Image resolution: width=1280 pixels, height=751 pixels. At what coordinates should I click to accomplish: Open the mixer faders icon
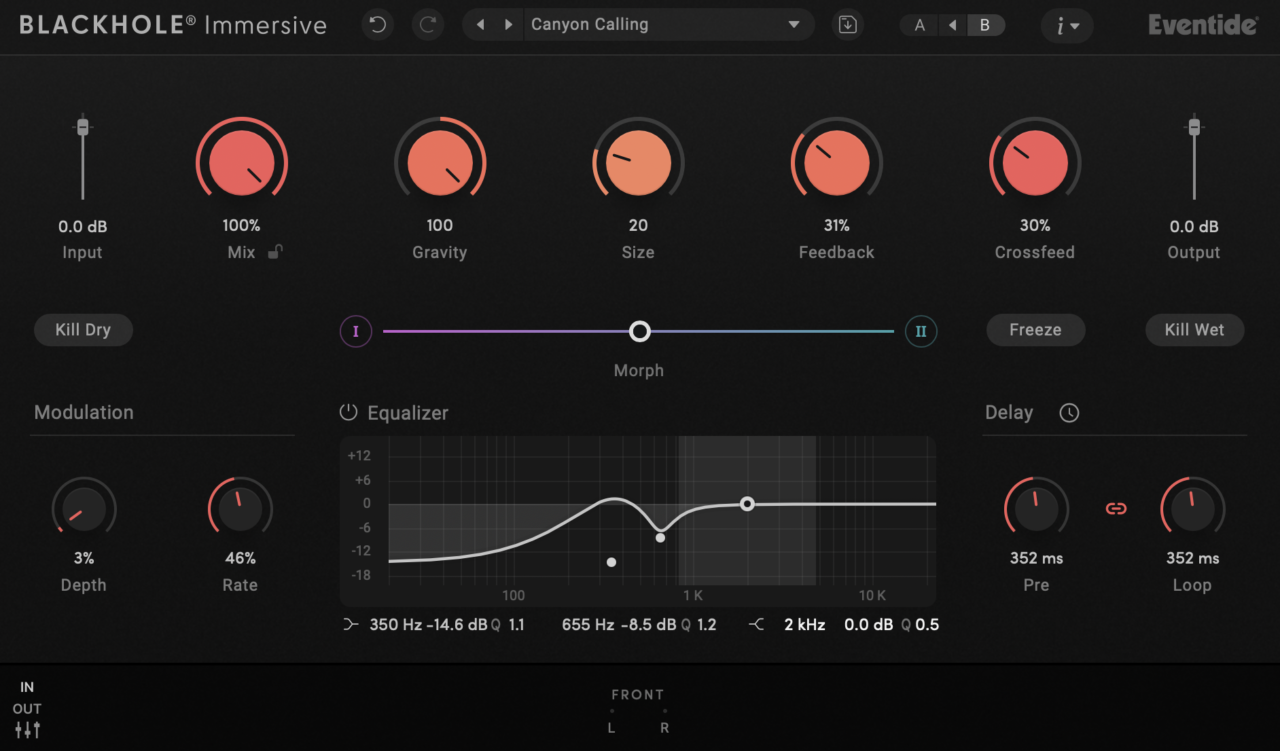27,731
